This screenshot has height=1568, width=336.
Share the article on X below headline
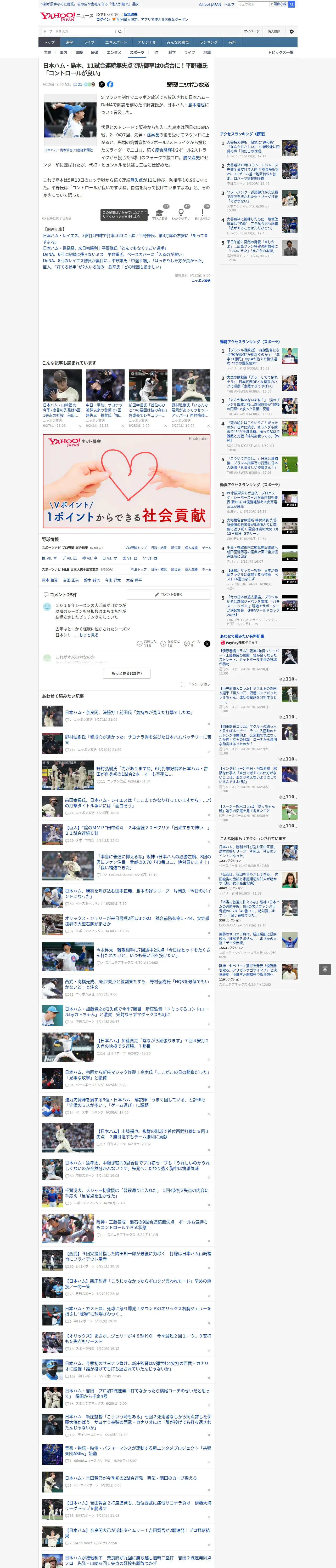tap(102, 85)
